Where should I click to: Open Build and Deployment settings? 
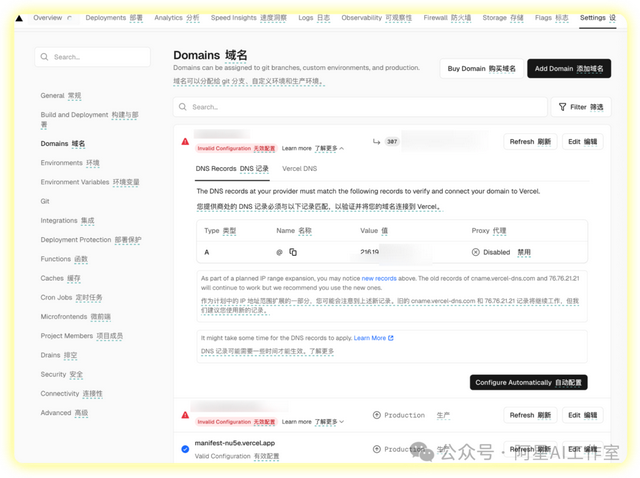coord(89,119)
